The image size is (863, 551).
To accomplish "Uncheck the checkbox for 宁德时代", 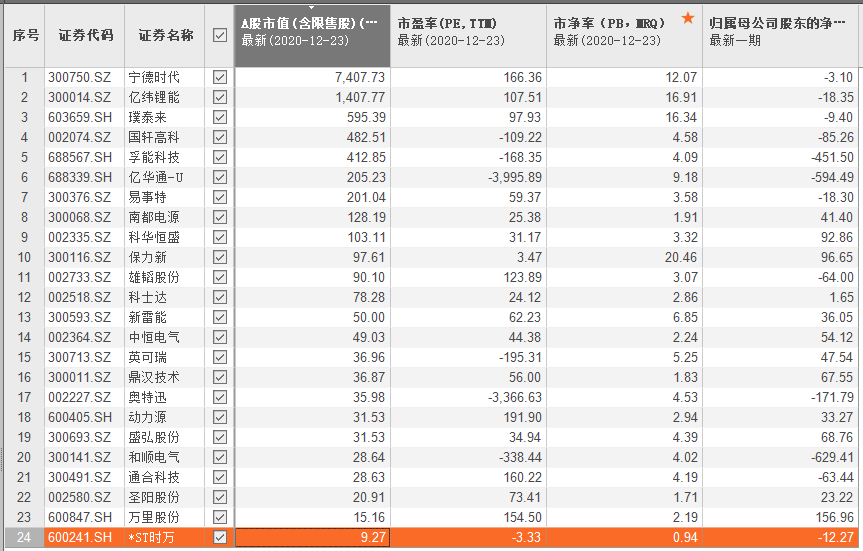I will point(220,77).
